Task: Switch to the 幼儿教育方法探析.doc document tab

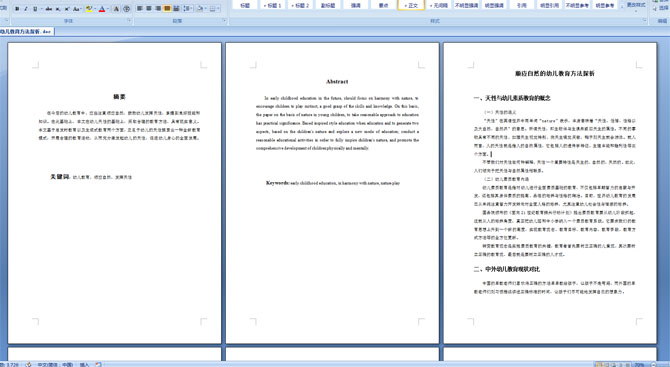Action: 26,31
